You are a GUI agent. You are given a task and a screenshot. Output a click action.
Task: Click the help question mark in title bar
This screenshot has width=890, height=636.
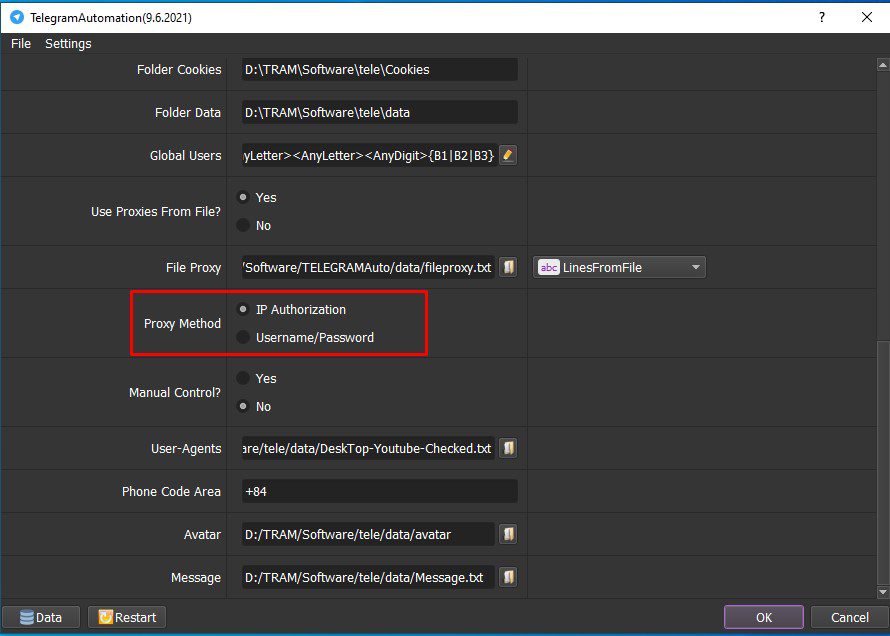[821, 17]
